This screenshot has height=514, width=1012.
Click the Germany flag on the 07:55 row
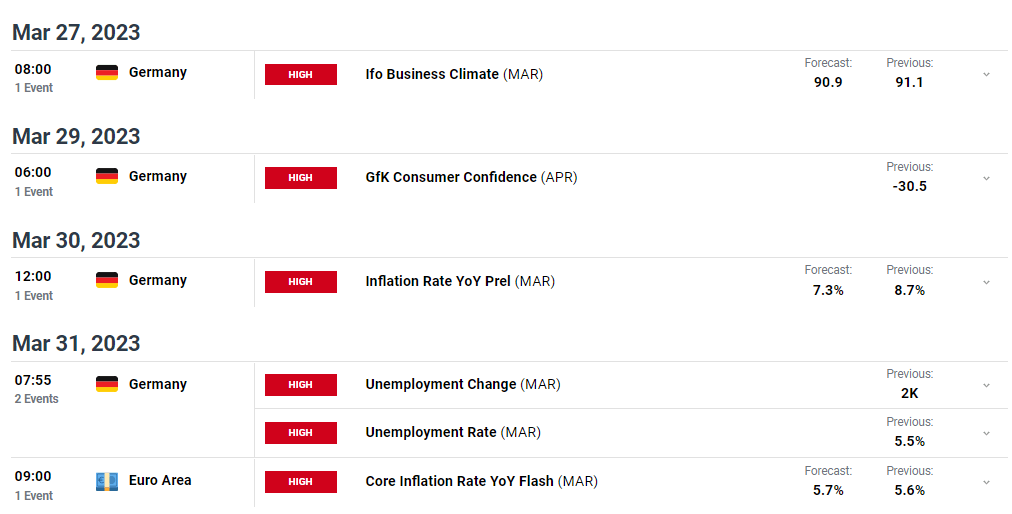click(x=107, y=384)
